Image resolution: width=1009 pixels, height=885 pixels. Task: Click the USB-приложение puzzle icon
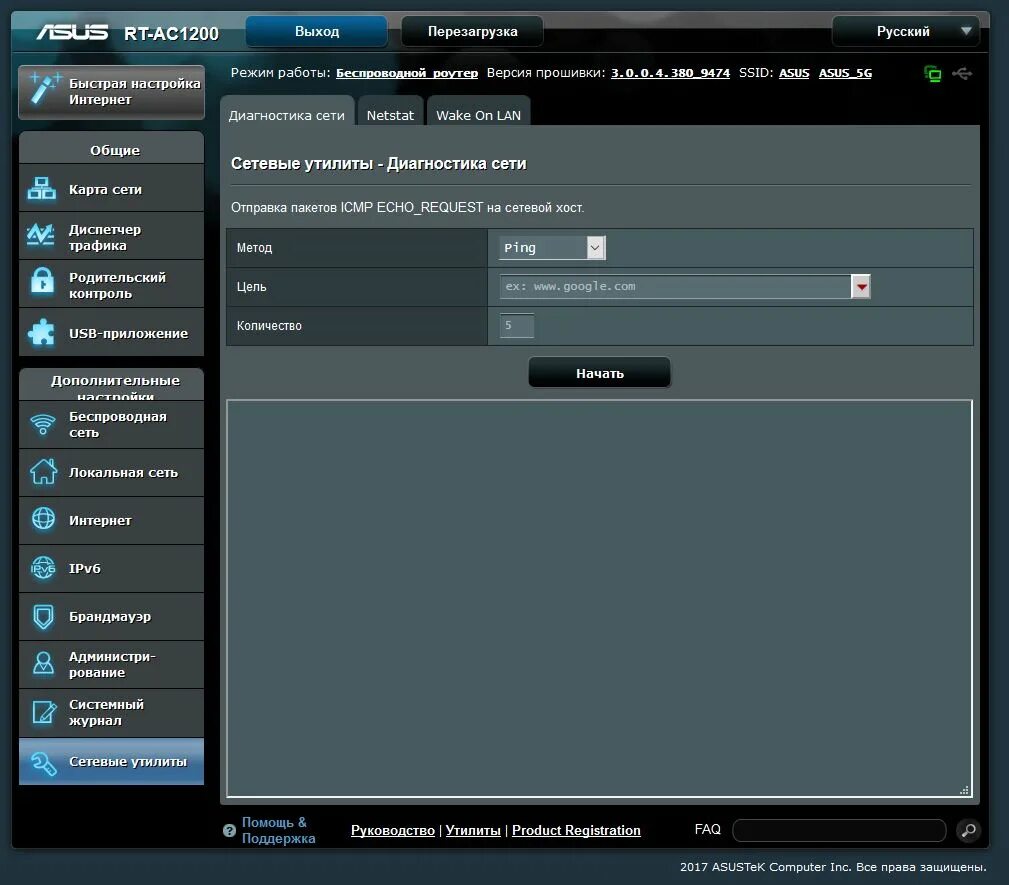click(x=42, y=333)
